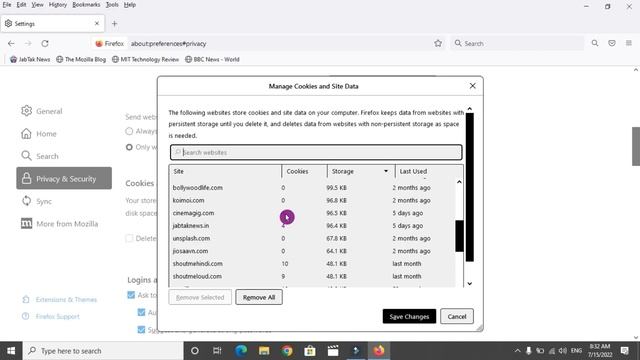Sort by Storage column header

[360, 171]
